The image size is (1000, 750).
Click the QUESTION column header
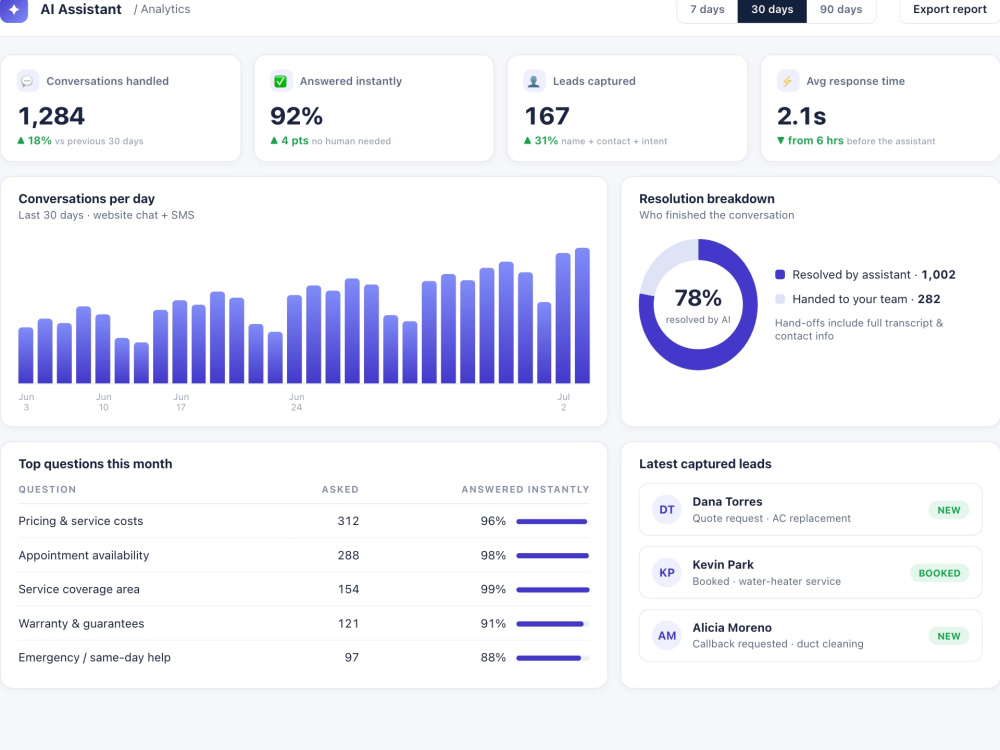tap(47, 490)
